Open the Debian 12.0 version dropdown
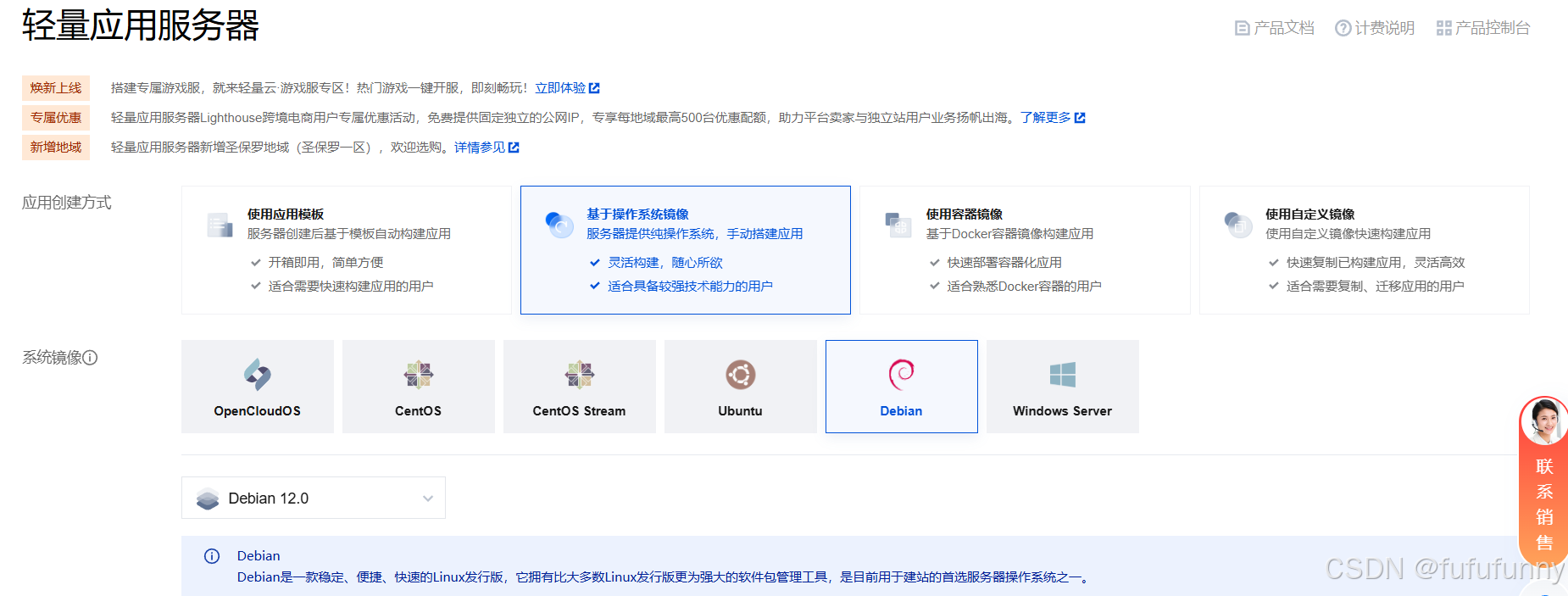Viewport: 1568px width, 596px height. 314,498
